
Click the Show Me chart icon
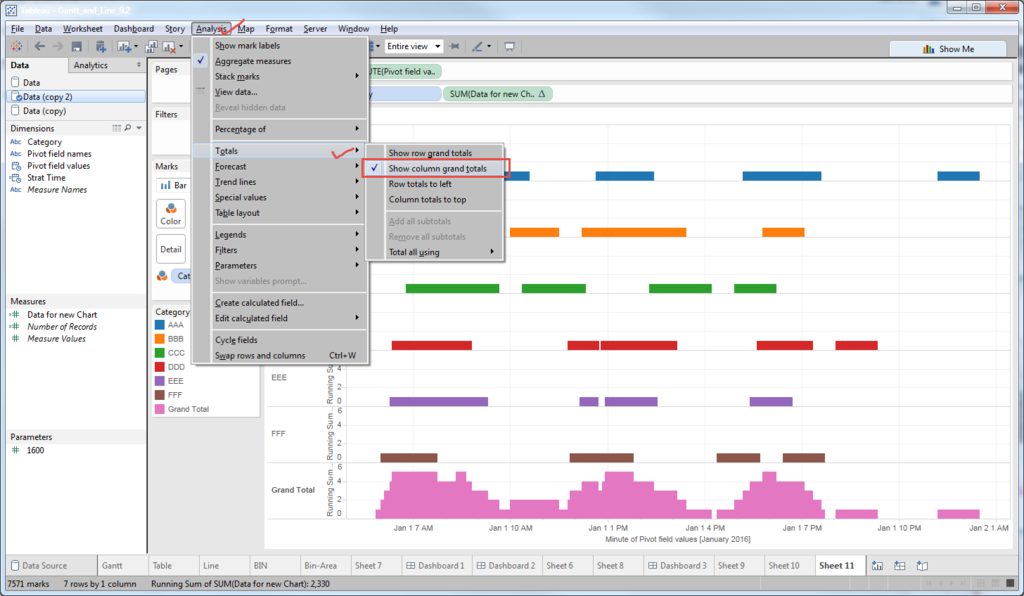coord(928,49)
